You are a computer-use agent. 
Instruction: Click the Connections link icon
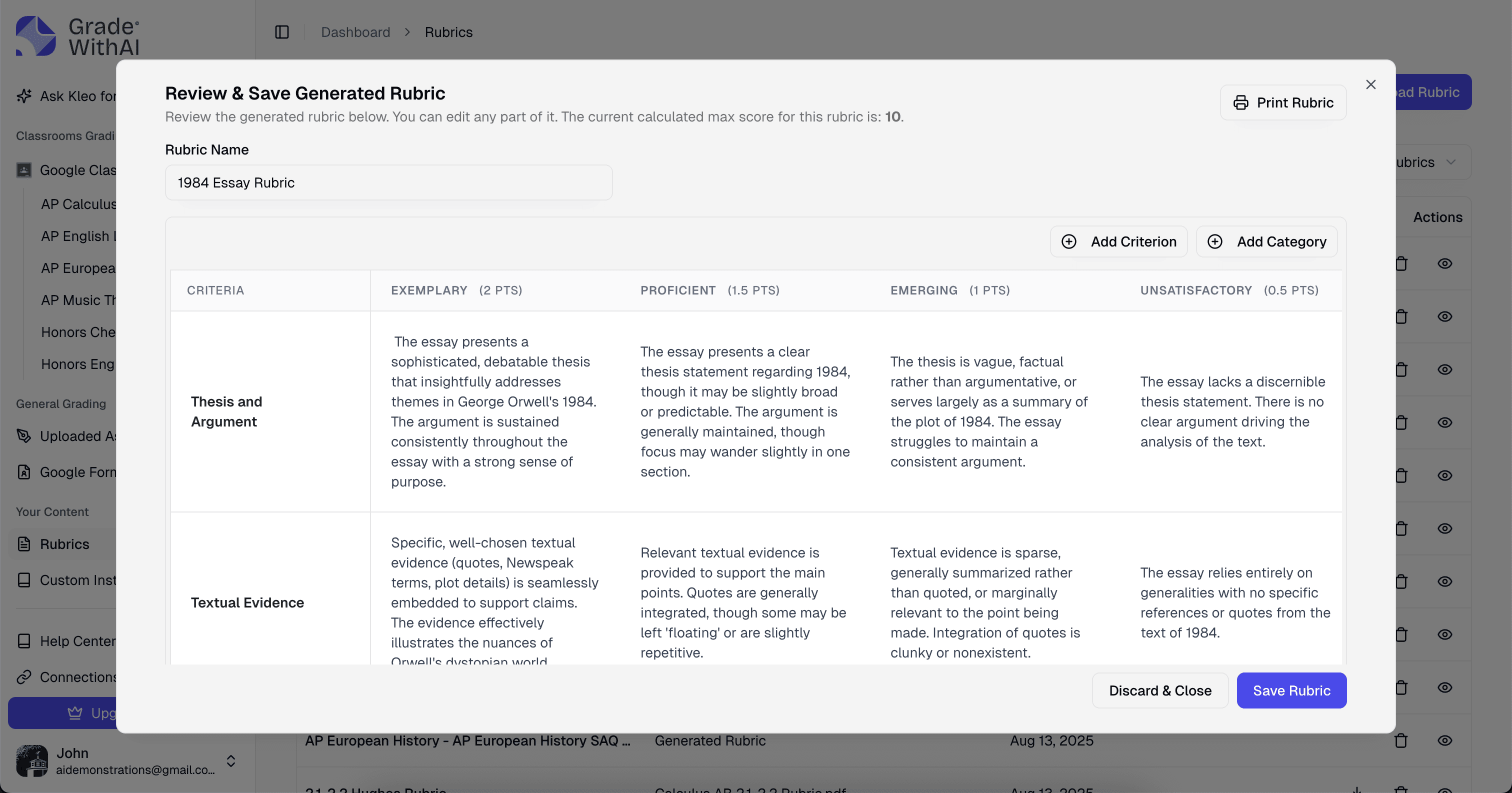pos(24,677)
